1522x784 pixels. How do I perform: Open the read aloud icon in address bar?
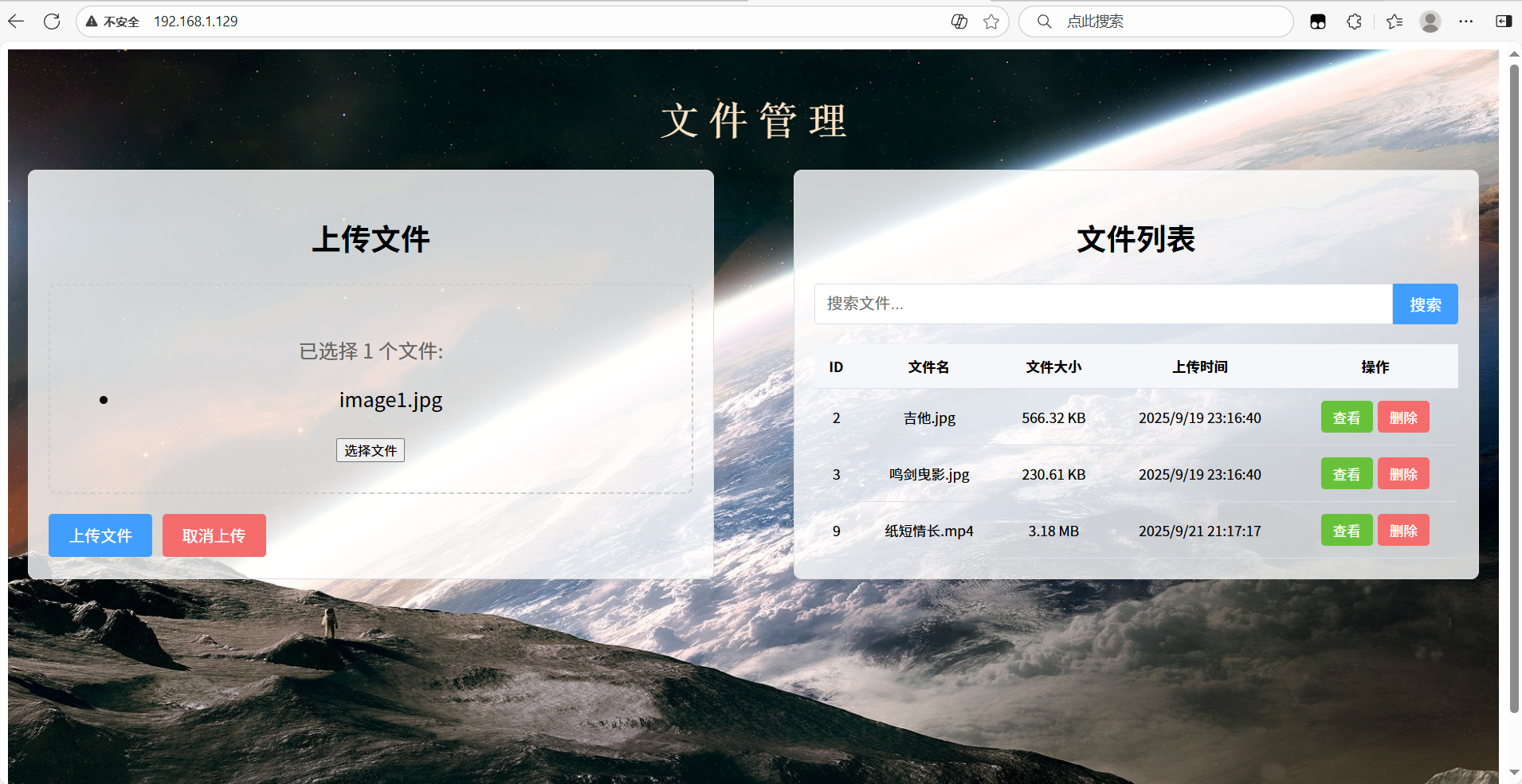tap(959, 22)
